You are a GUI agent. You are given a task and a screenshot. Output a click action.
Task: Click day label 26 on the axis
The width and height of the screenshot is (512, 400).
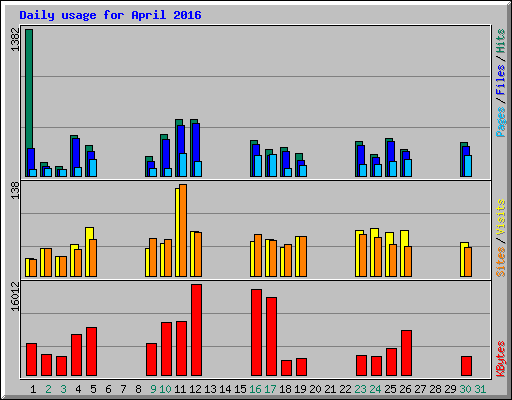(x=405, y=389)
